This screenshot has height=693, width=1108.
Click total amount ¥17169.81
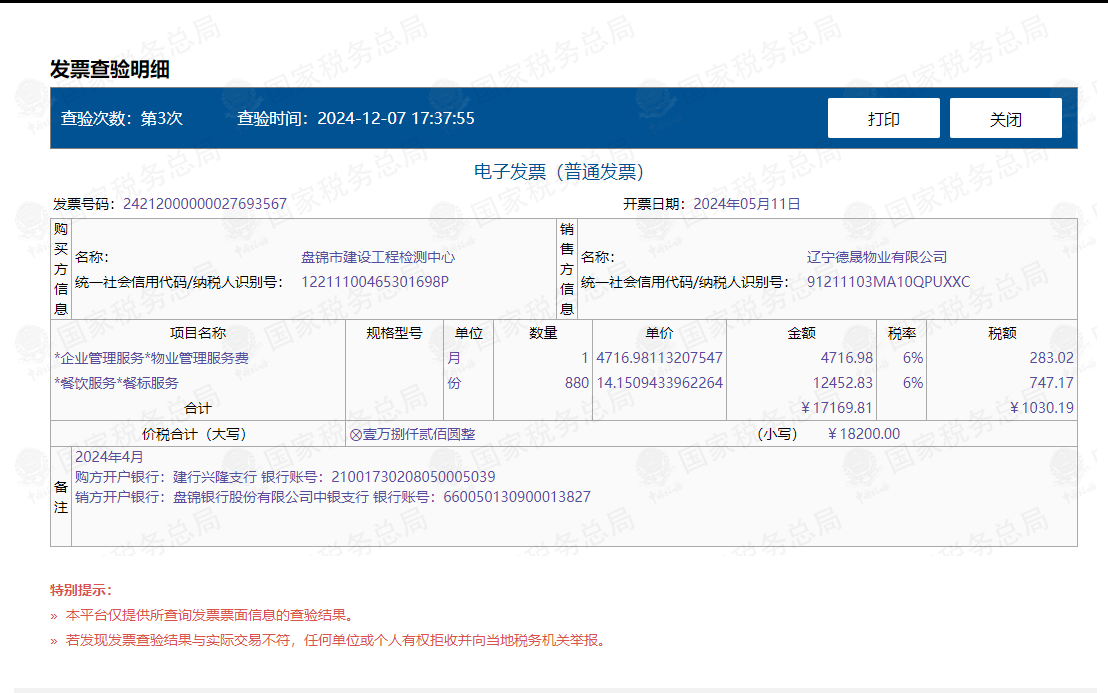coord(837,408)
